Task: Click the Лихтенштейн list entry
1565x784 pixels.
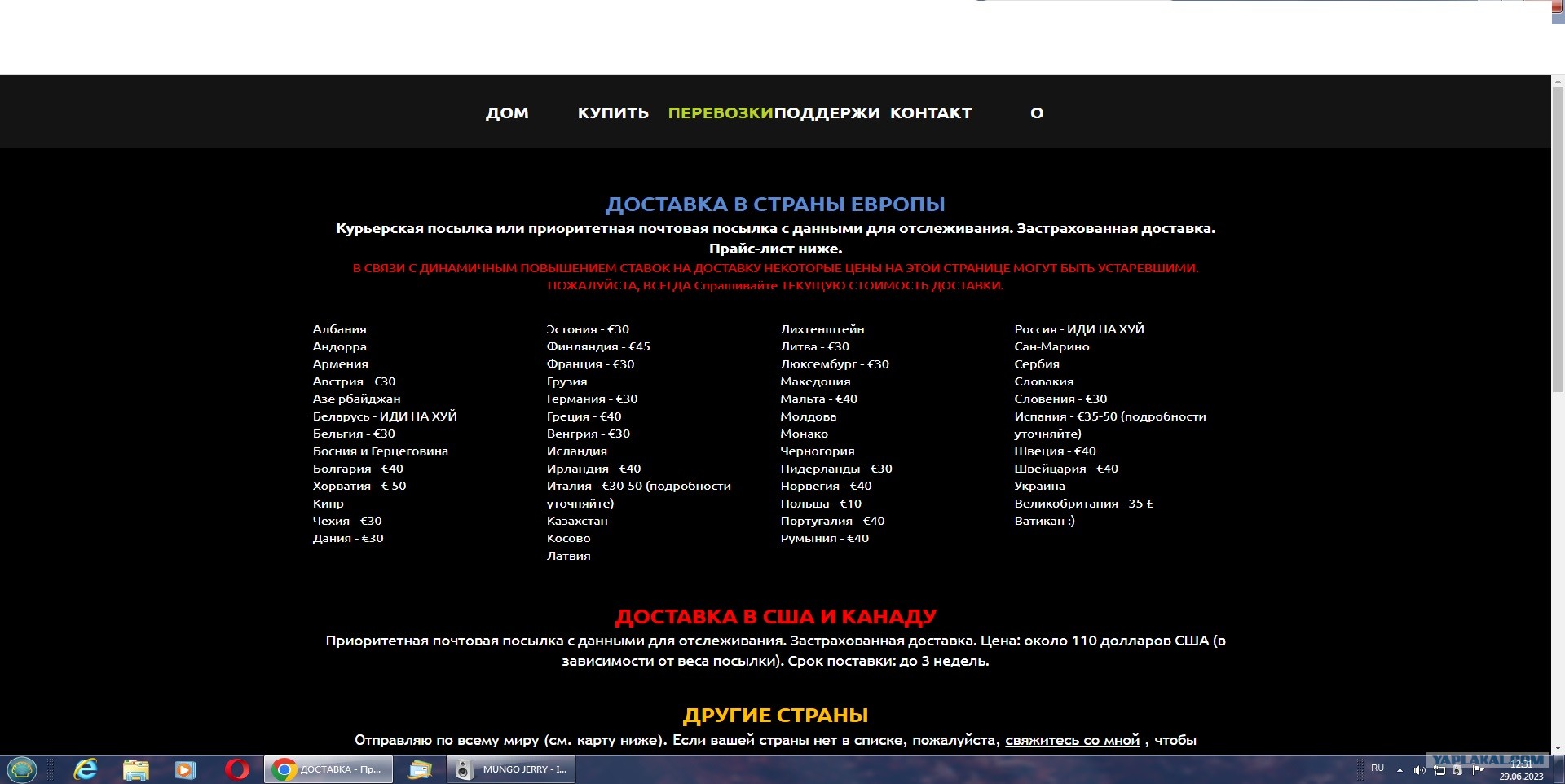Action: pyautogui.click(x=822, y=329)
